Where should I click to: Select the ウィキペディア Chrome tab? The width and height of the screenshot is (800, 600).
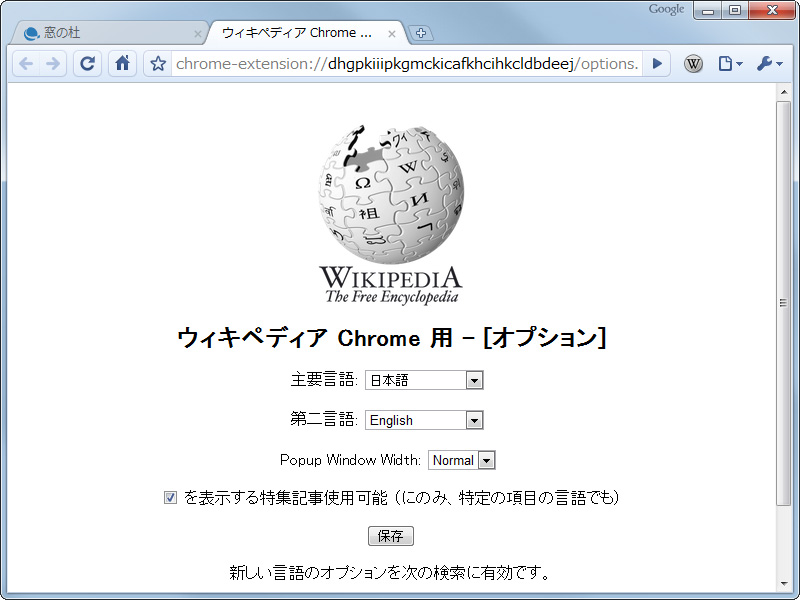click(305, 33)
